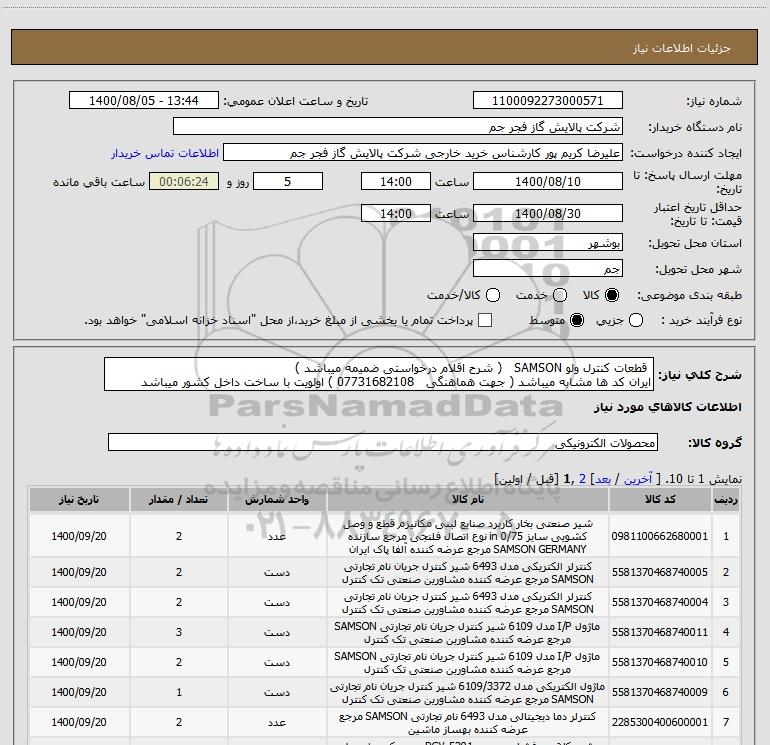Image resolution: width=770 pixels, height=745 pixels.
Task: Select the متوسط purchase type radio
Action: point(577,320)
